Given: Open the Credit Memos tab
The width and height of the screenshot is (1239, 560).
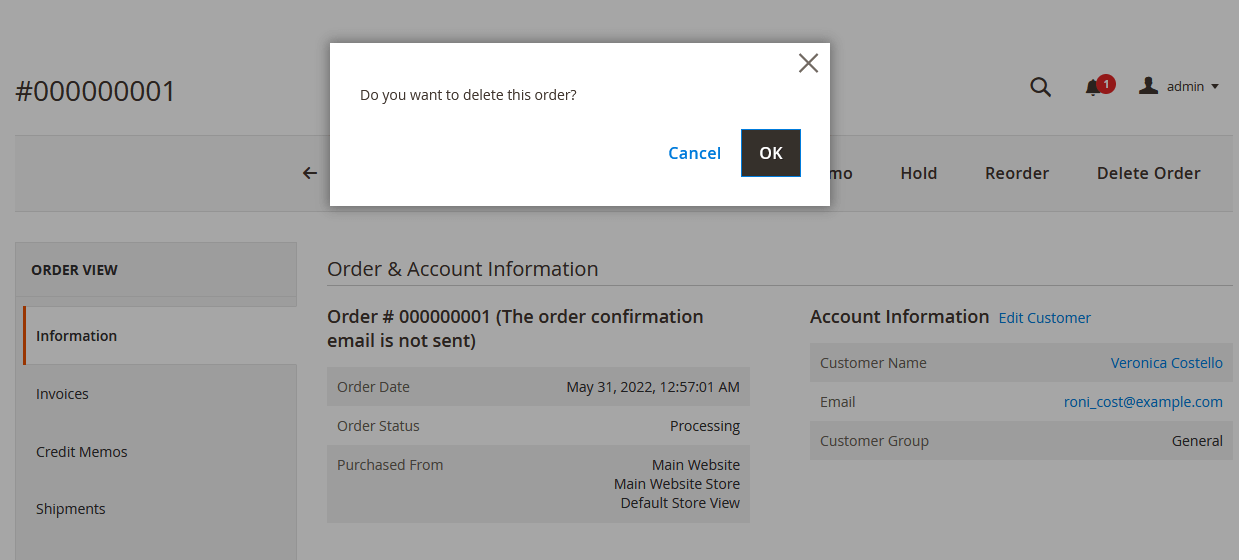Looking at the screenshot, I should 81,452.
